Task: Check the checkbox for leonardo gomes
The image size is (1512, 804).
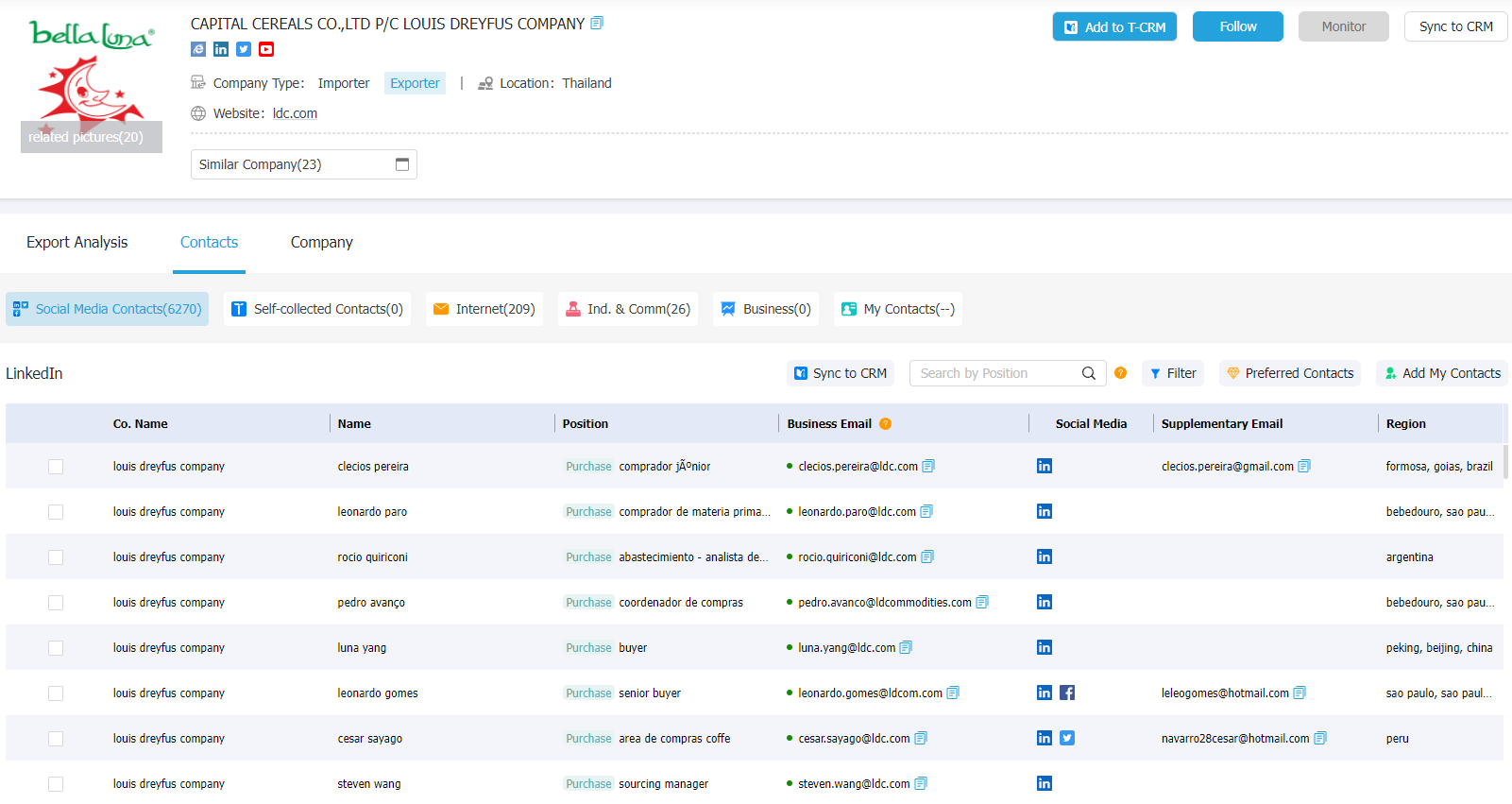Action: [x=56, y=693]
